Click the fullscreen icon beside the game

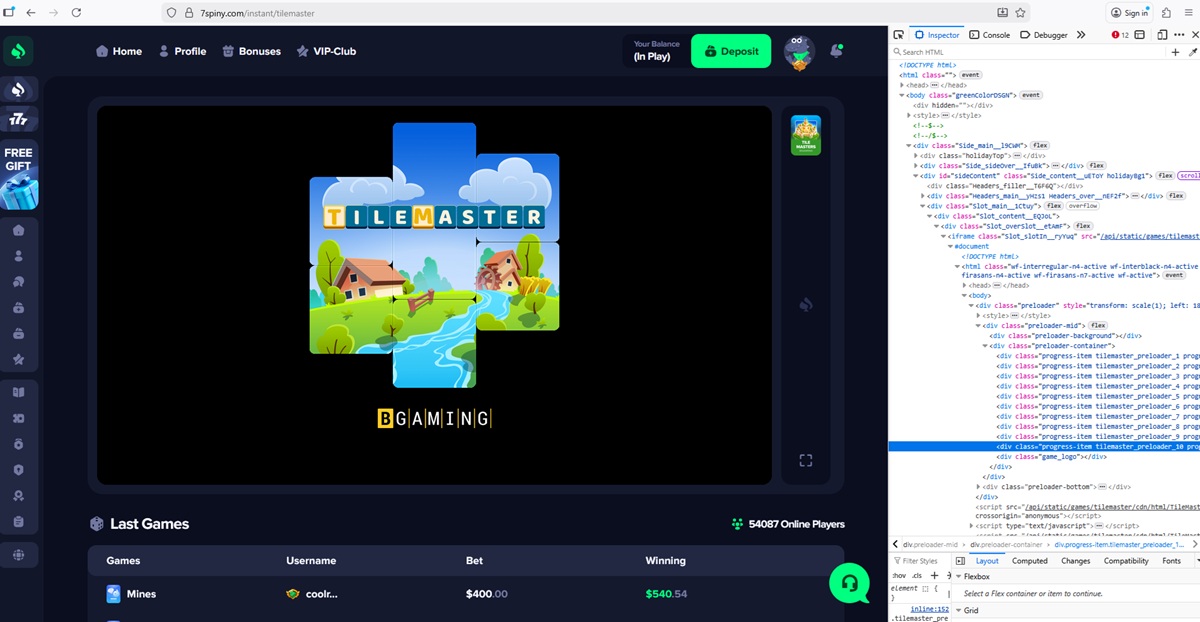[x=805, y=460]
